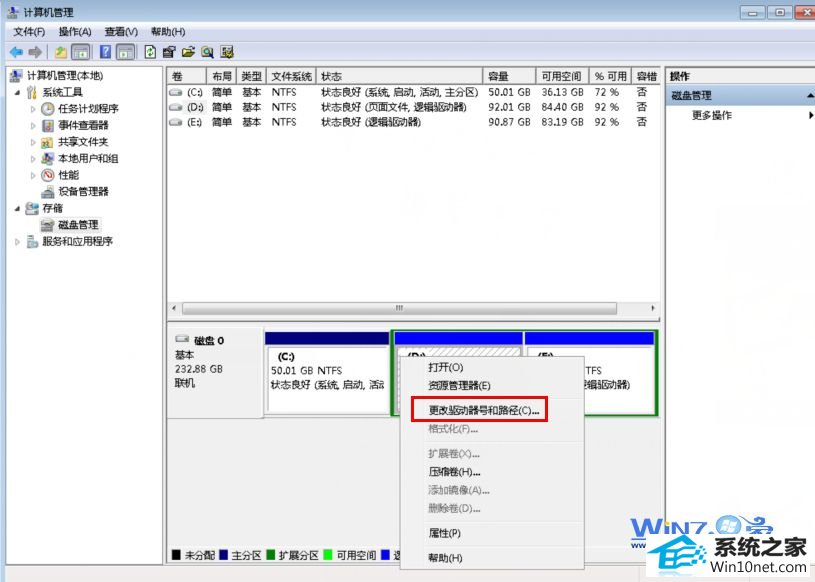Viewport: 815px width, 582px height.
Task: Click the Forward arrow toolbar icon
Action: [x=35, y=52]
